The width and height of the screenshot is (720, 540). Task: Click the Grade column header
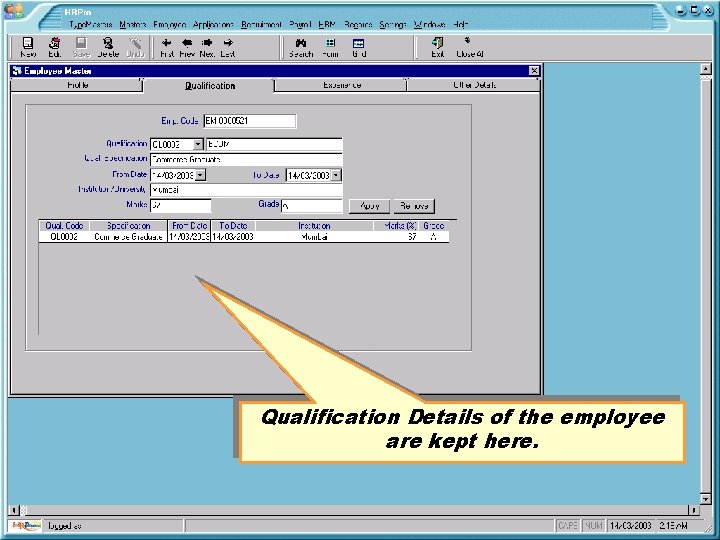point(433,226)
